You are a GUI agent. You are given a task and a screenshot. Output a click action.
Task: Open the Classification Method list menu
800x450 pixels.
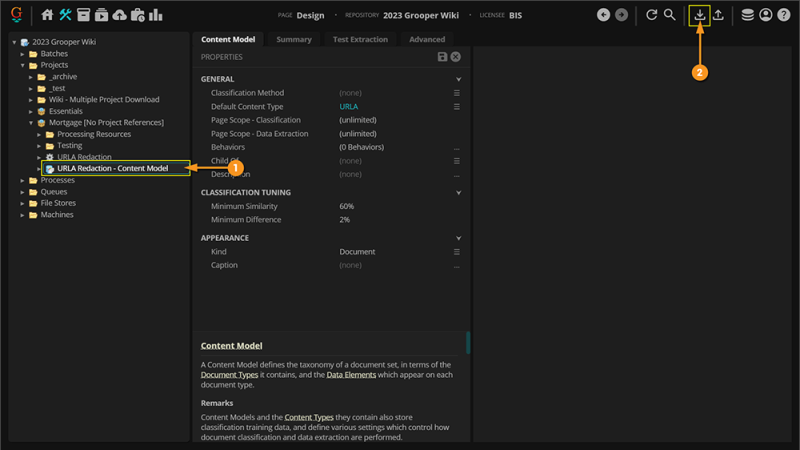point(457,93)
